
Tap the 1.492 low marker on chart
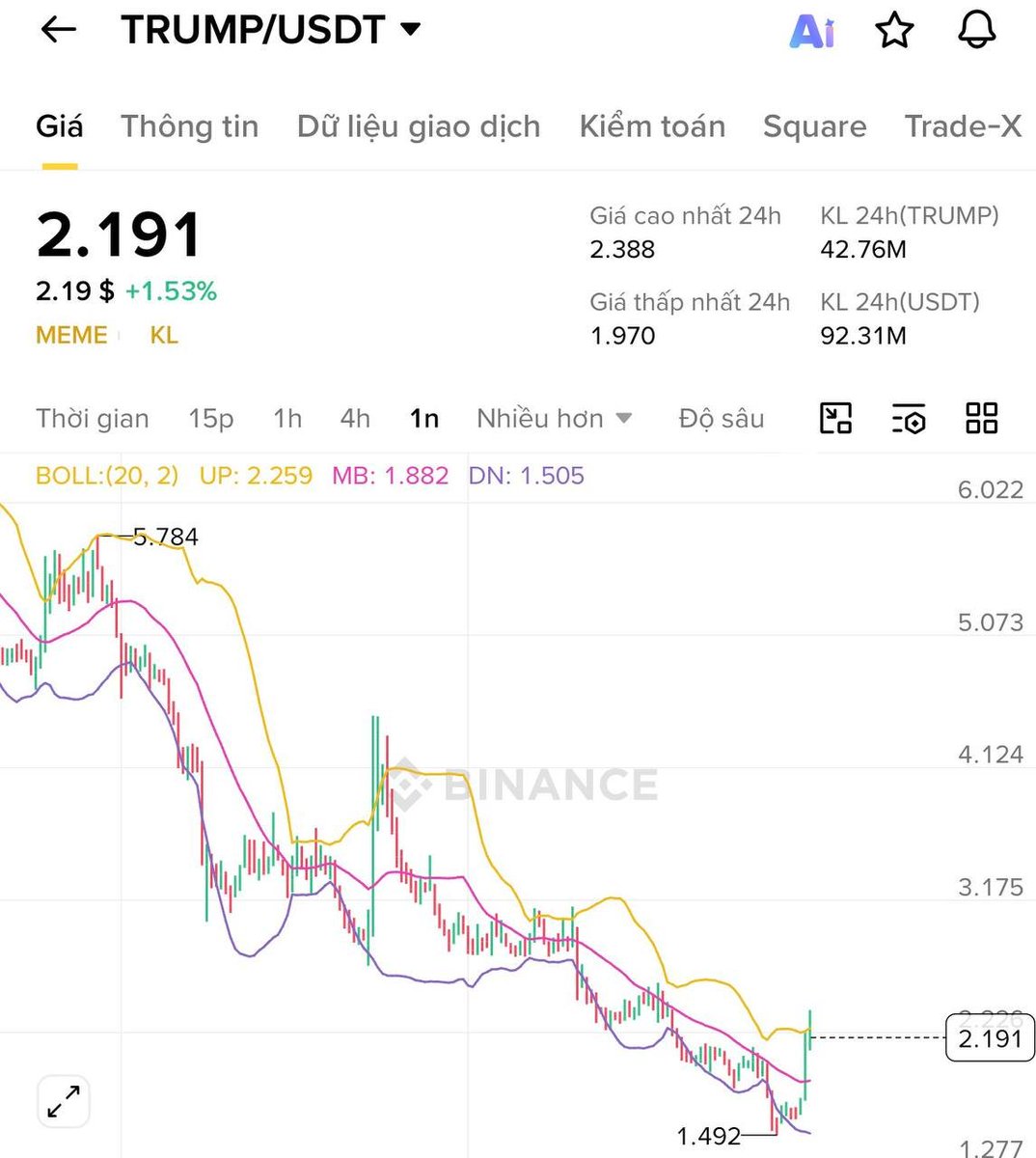coord(709,1137)
